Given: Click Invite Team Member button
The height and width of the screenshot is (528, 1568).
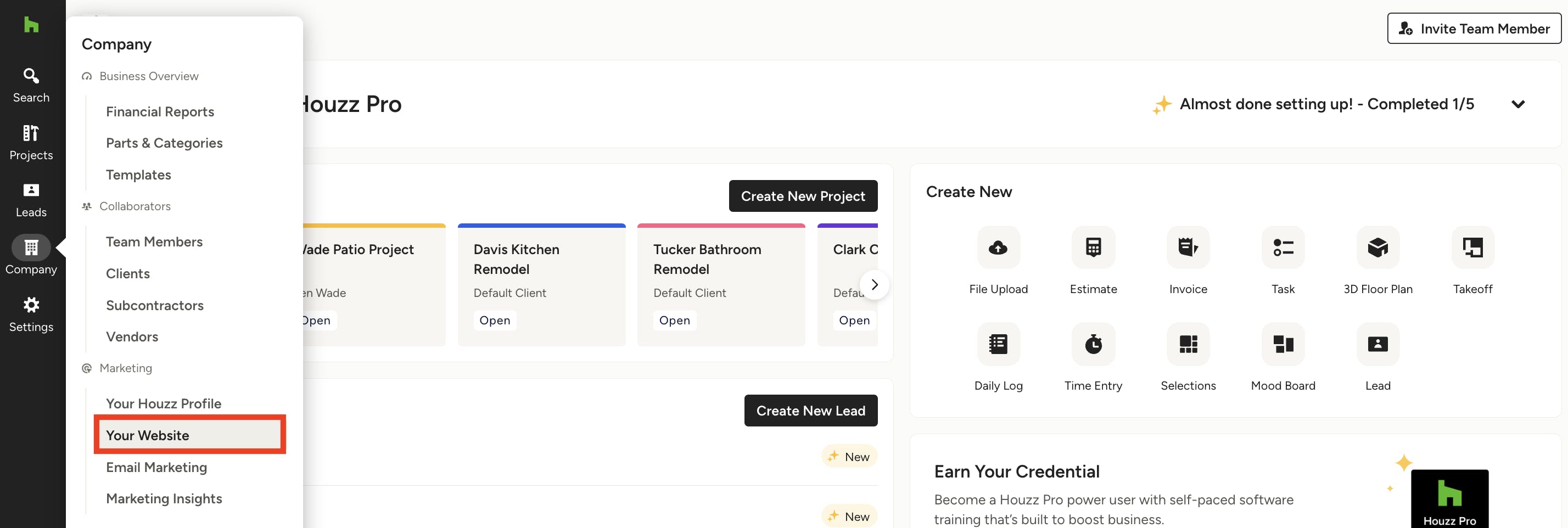Looking at the screenshot, I should tap(1474, 29).
